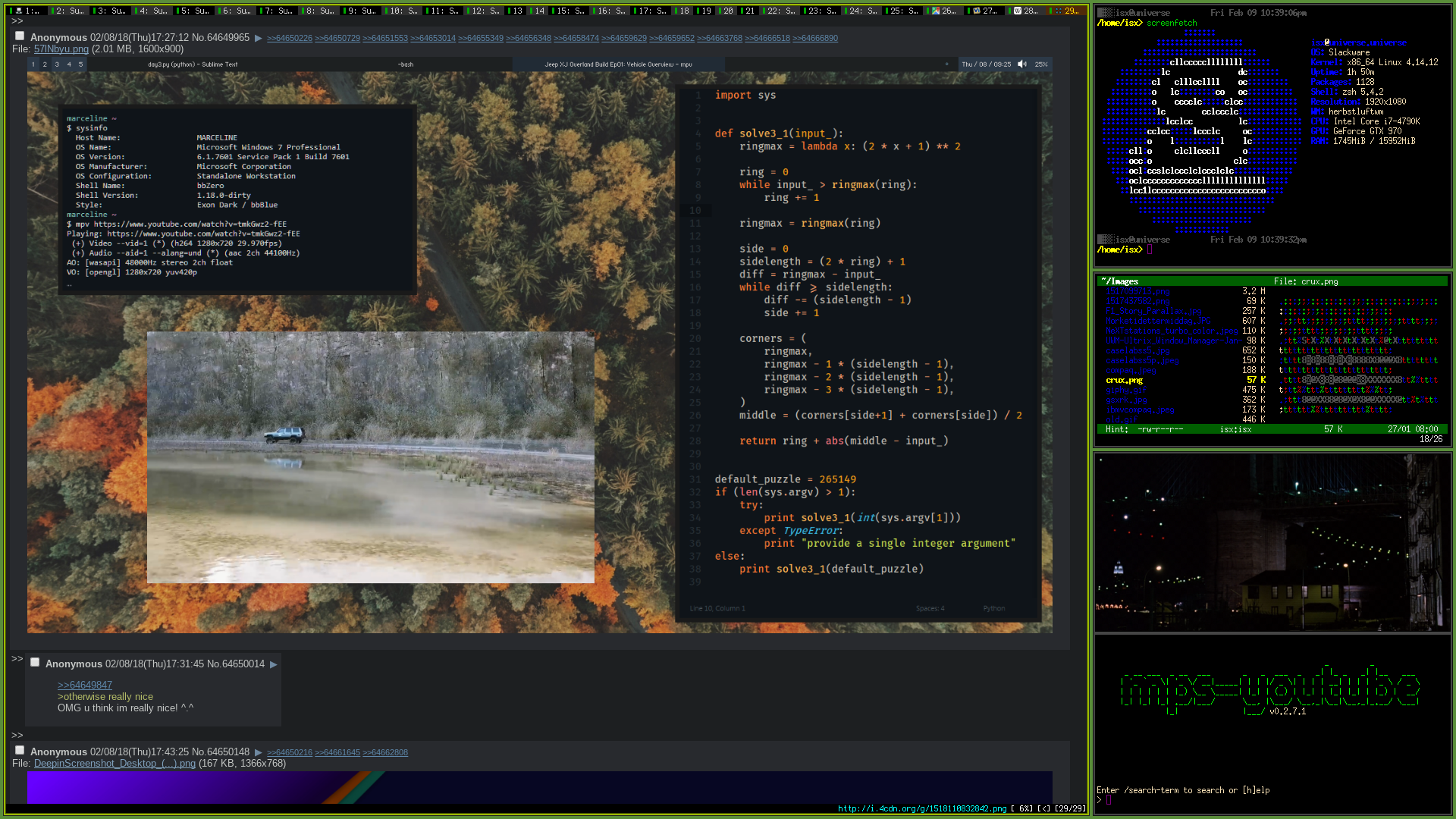Switch to browser tab 1 with the icon
This screenshot has width=1456, height=819.
pos(27,11)
